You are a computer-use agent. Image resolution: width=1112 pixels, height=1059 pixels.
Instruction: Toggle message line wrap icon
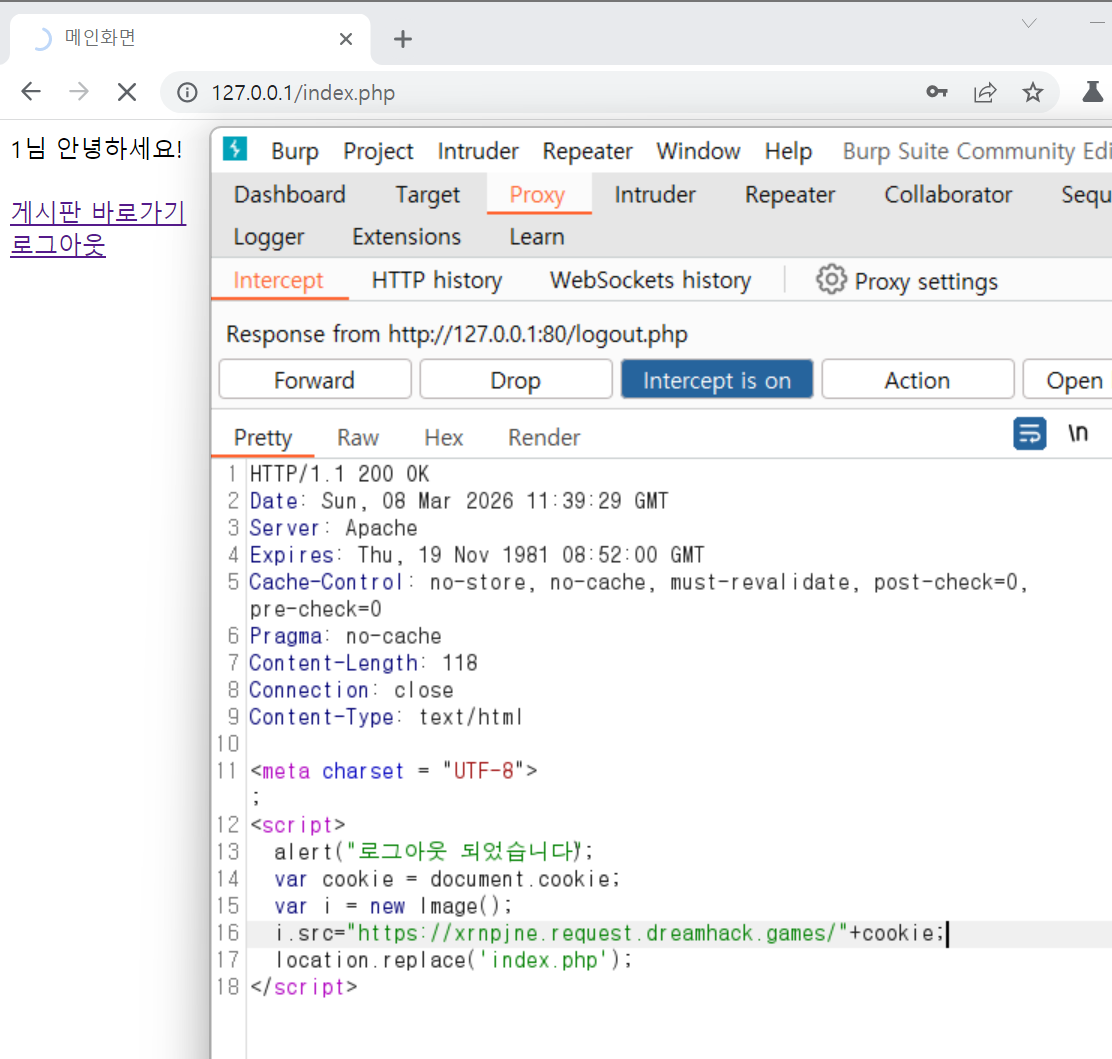(x=1030, y=433)
